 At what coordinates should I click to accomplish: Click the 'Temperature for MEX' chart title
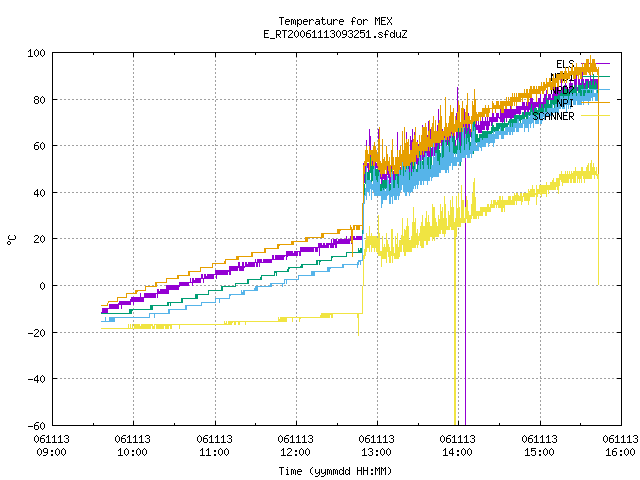[335, 21]
